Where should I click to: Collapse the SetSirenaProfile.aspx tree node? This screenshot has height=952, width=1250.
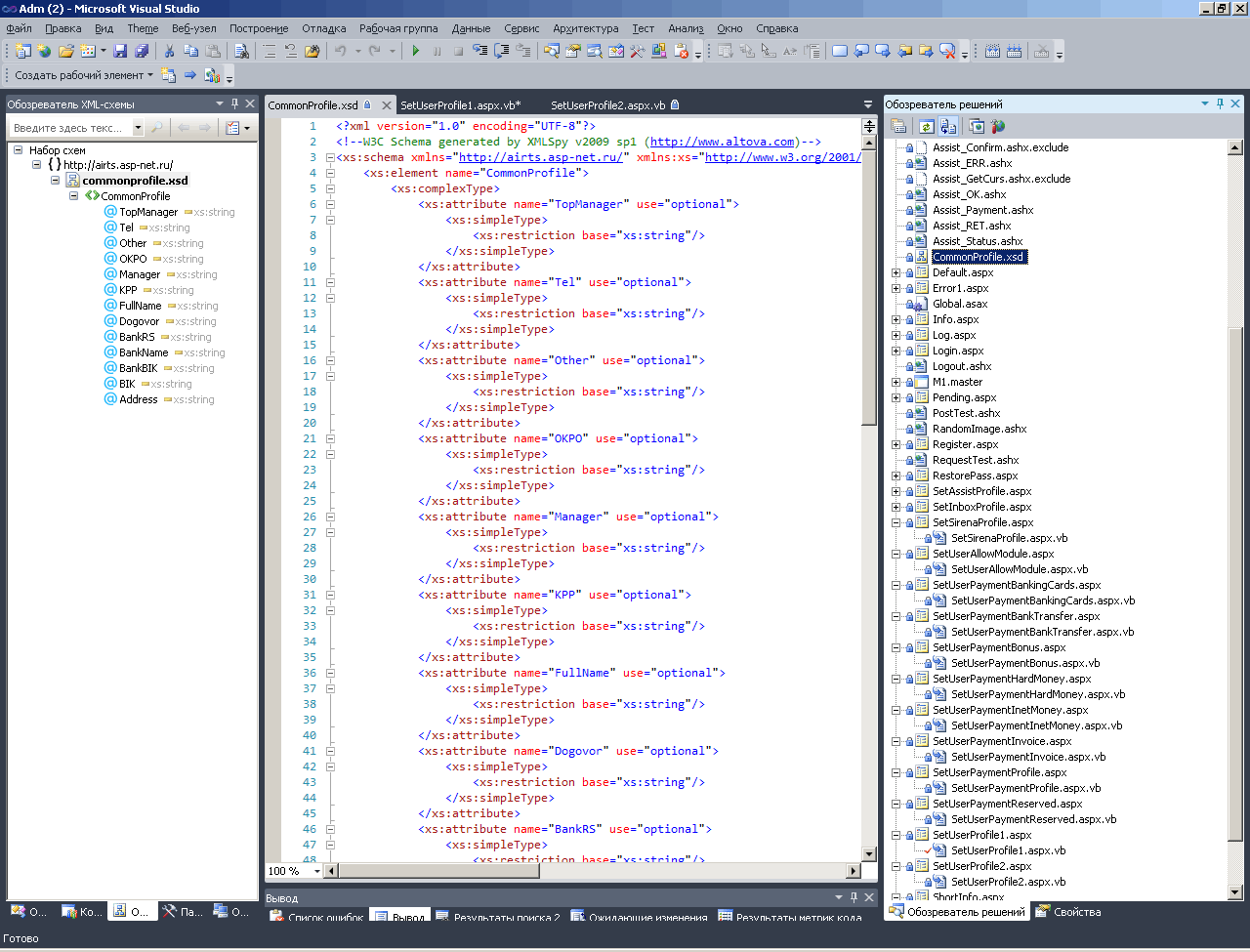pos(896,522)
